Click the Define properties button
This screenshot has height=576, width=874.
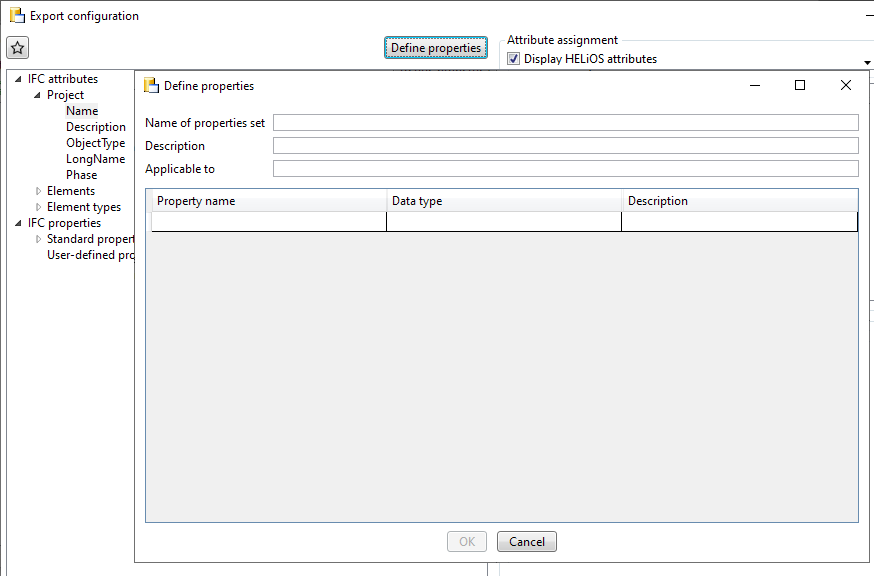pyautogui.click(x=436, y=48)
